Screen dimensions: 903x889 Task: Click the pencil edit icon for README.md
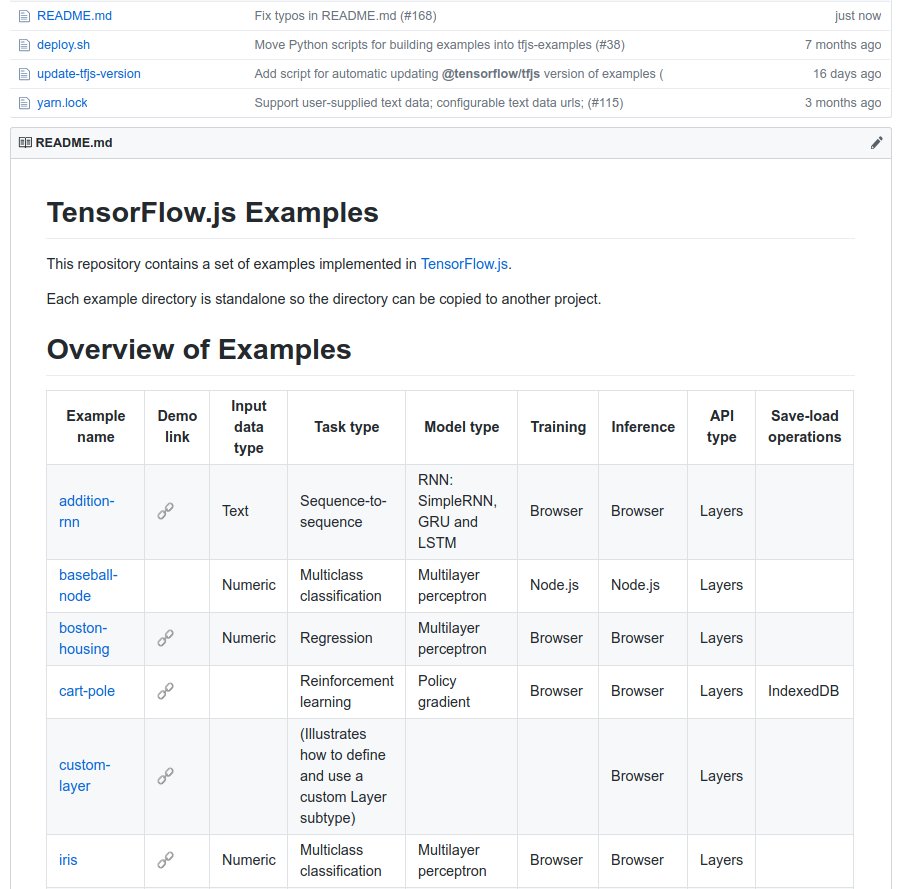[877, 143]
